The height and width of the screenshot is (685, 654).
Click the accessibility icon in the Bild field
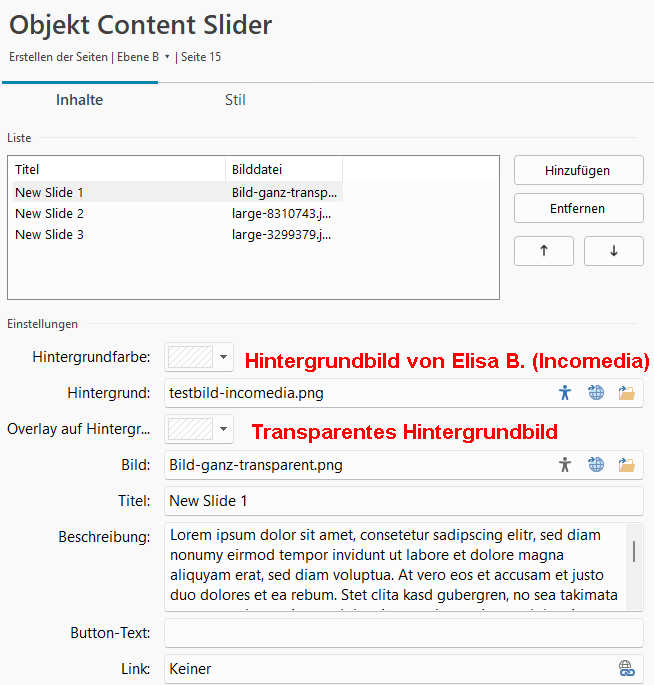565,464
